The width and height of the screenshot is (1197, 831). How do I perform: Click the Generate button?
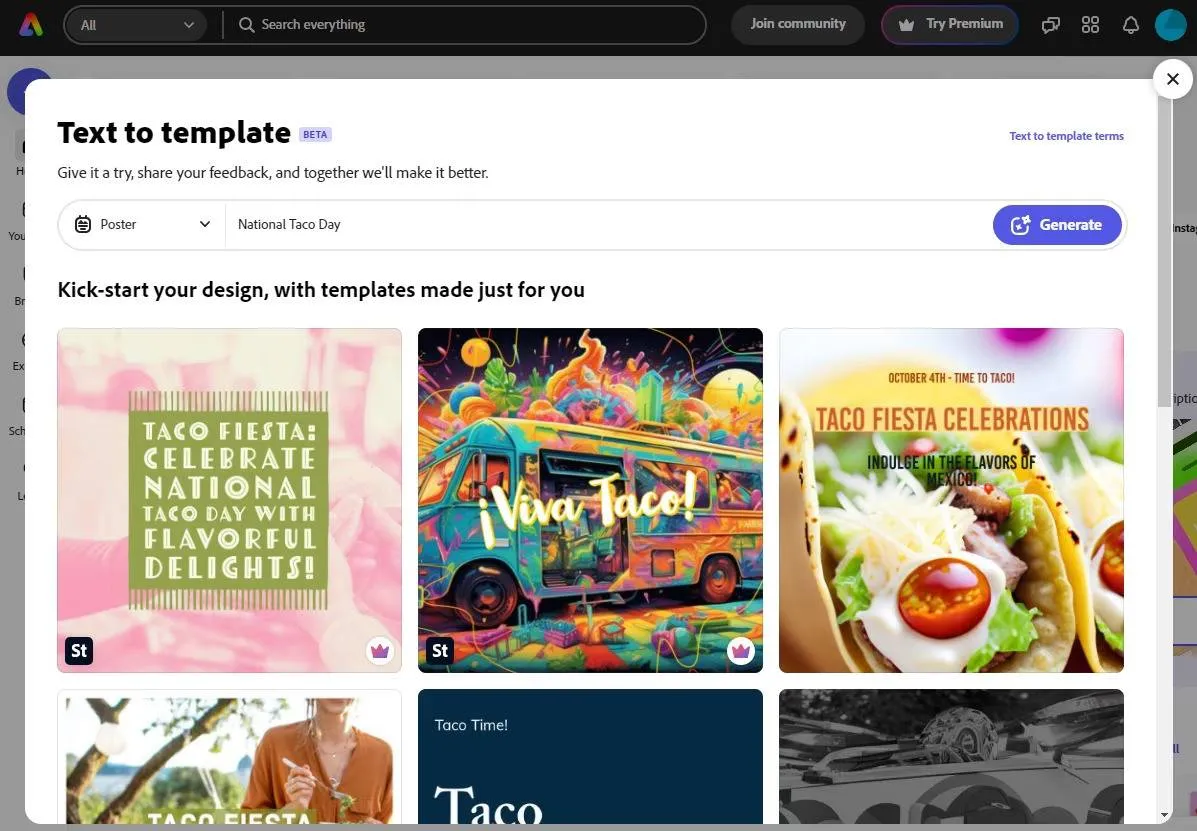tap(1057, 225)
